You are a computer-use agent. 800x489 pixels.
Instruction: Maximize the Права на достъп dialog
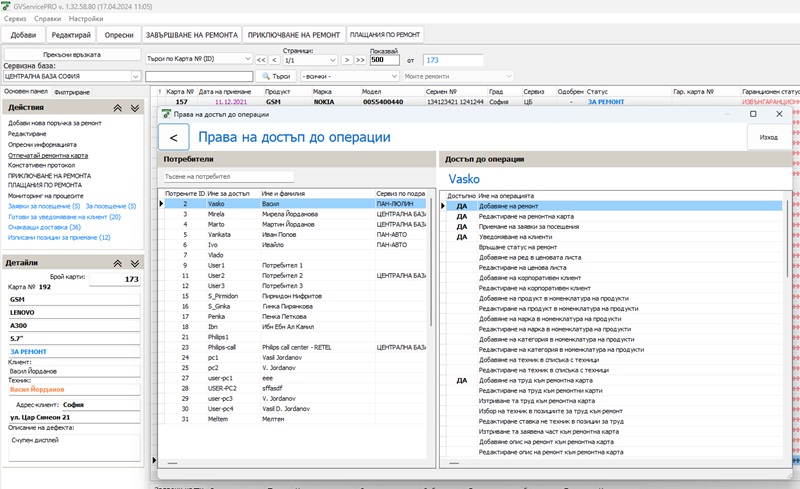pyautogui.click(x=753, y=114)
